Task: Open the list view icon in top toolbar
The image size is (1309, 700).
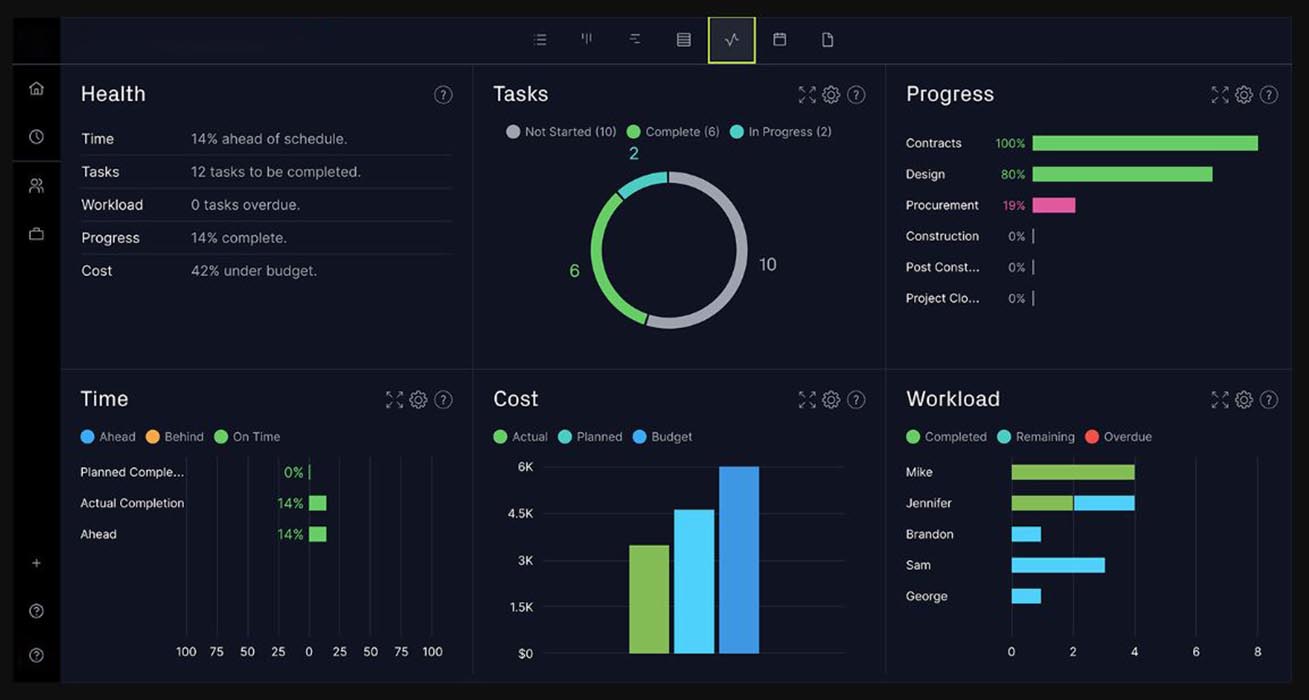Action: point(540,40)
